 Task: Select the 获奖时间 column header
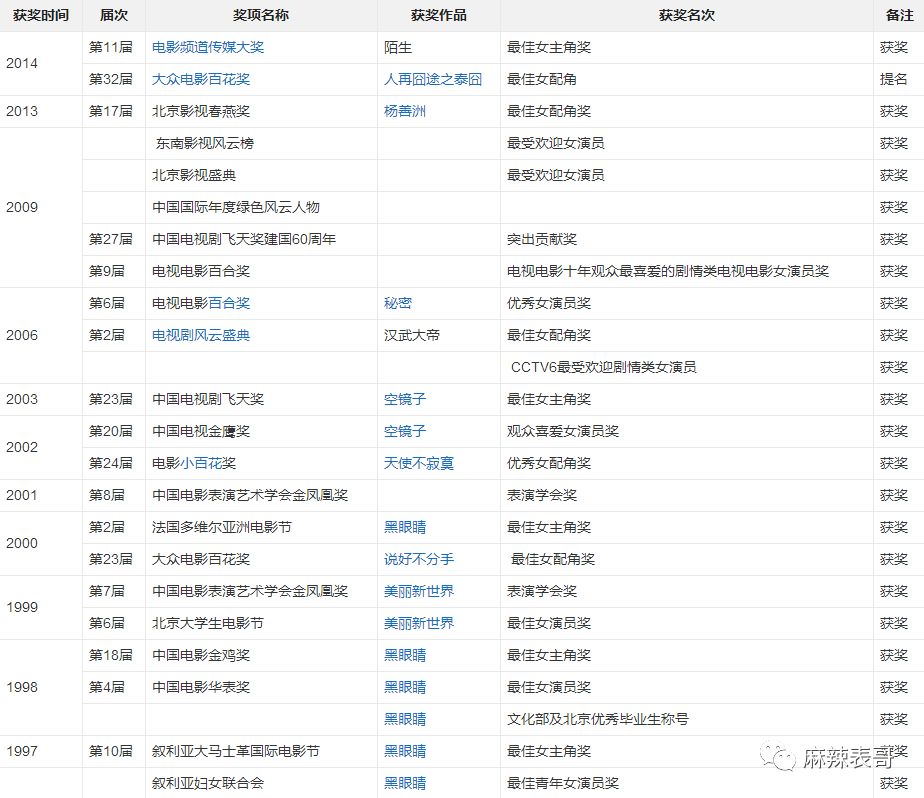[41, 15]
